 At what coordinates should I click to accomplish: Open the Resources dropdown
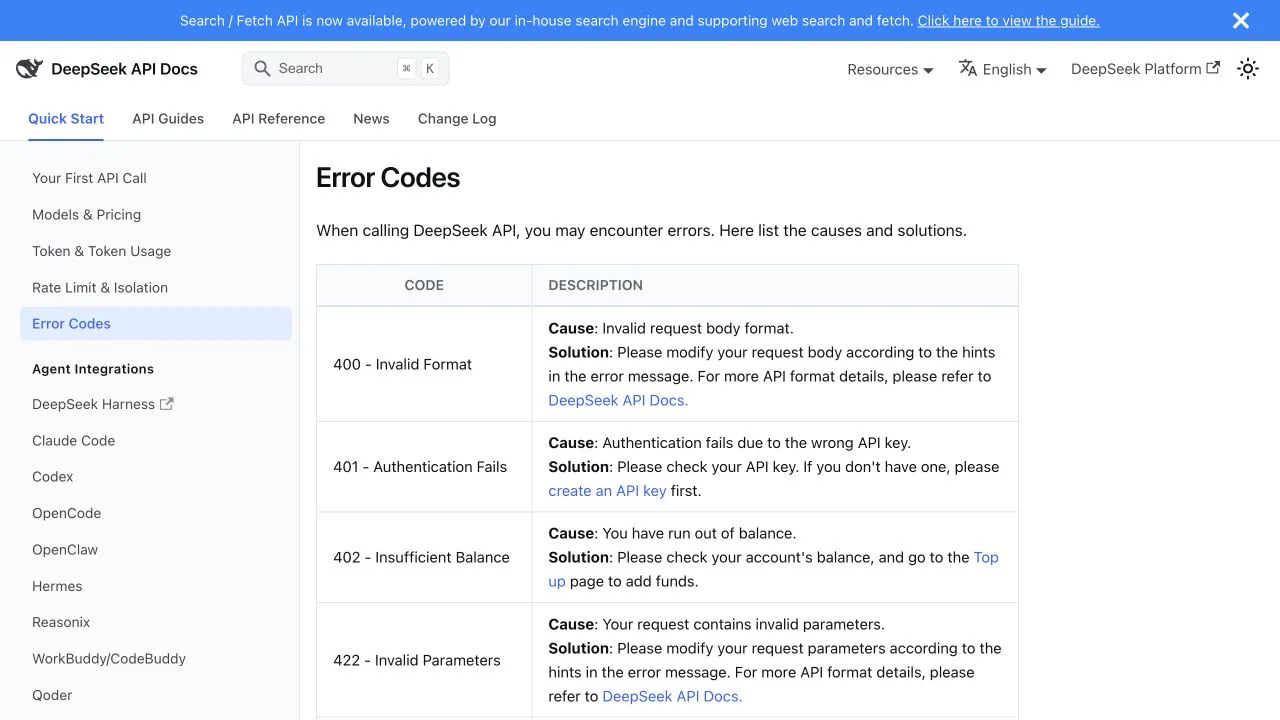(x=890, y=69)
